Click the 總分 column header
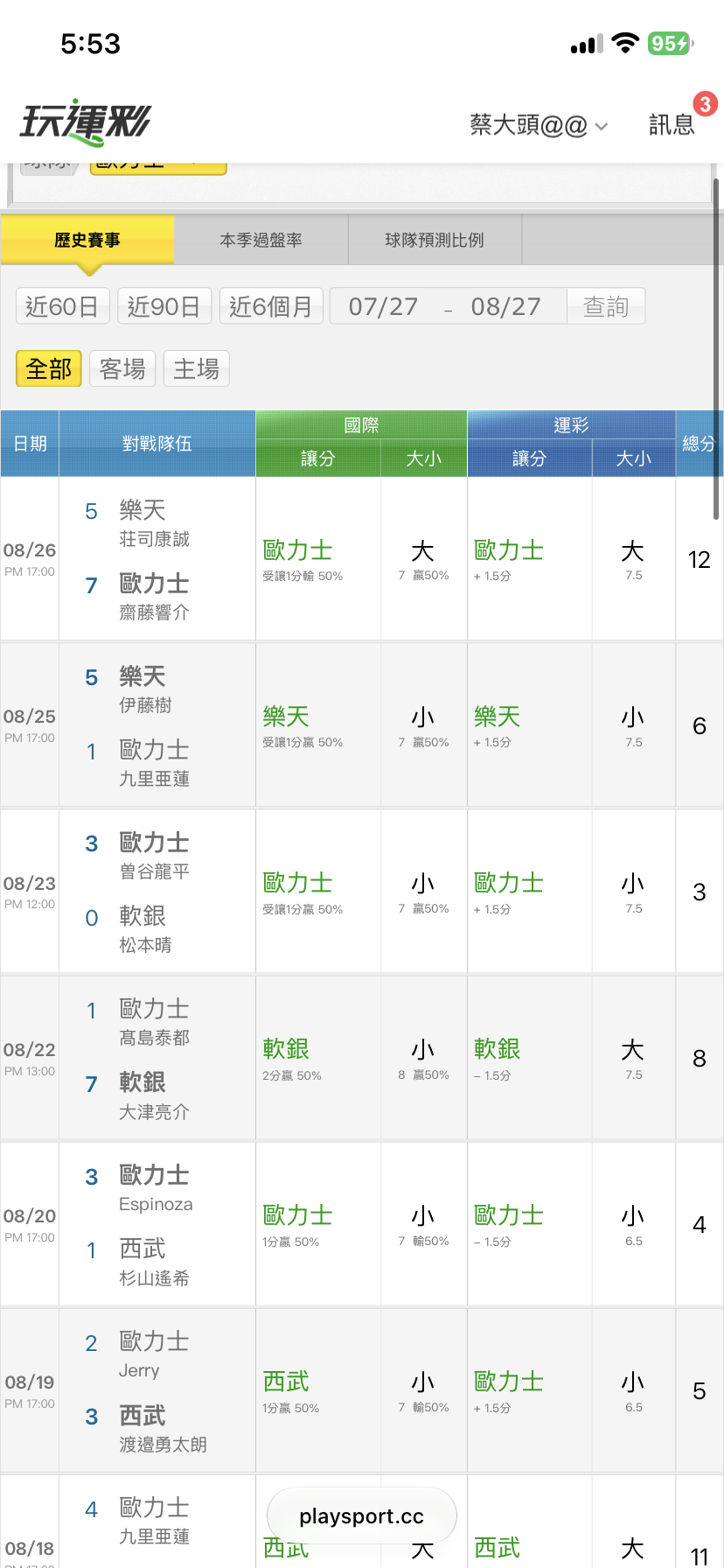The image size is (724, 1568). (699, 444)
